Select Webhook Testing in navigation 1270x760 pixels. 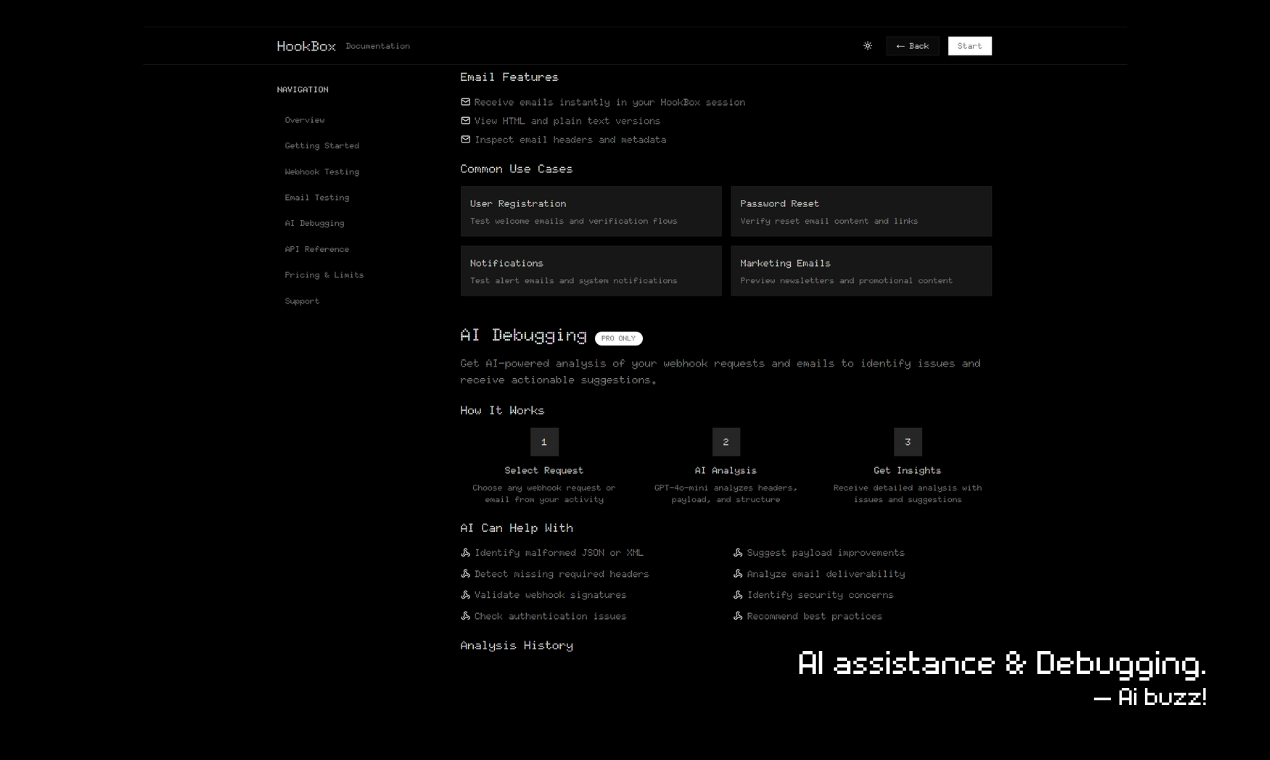point(321,172)
